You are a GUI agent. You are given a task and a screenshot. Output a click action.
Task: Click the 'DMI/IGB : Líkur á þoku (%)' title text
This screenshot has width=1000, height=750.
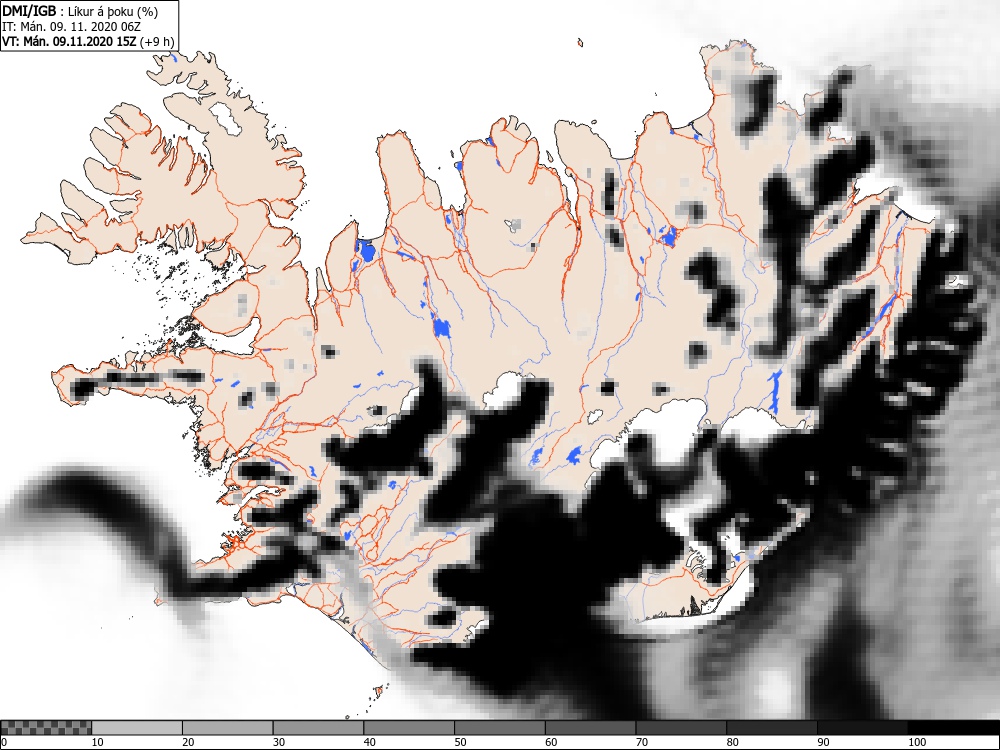pyautogui.click(x=80, y=11)
